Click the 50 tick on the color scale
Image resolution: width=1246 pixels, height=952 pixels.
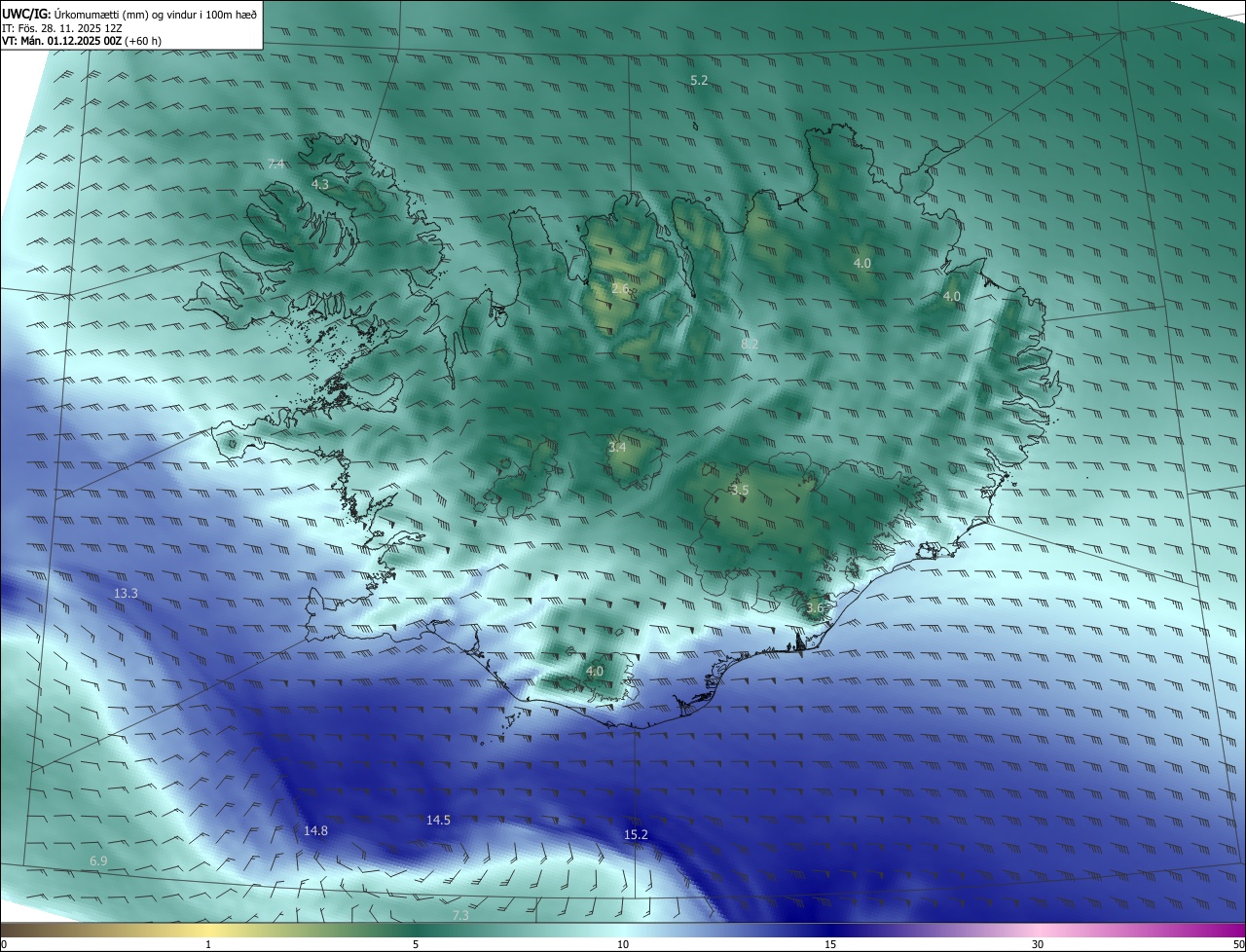[1238, 945]
